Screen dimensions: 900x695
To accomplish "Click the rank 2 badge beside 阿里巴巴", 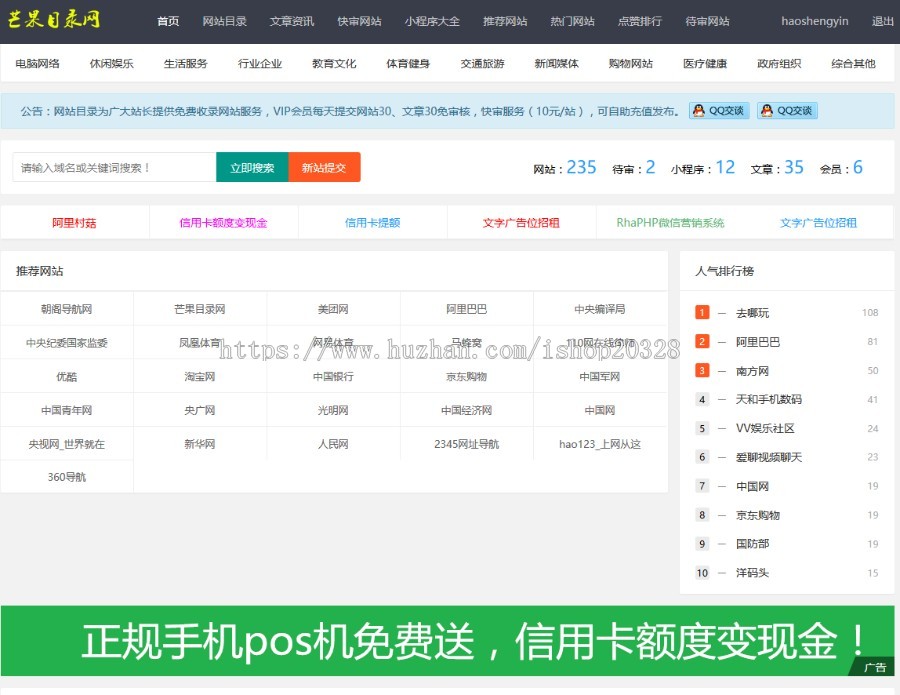I will coord(702,341).
